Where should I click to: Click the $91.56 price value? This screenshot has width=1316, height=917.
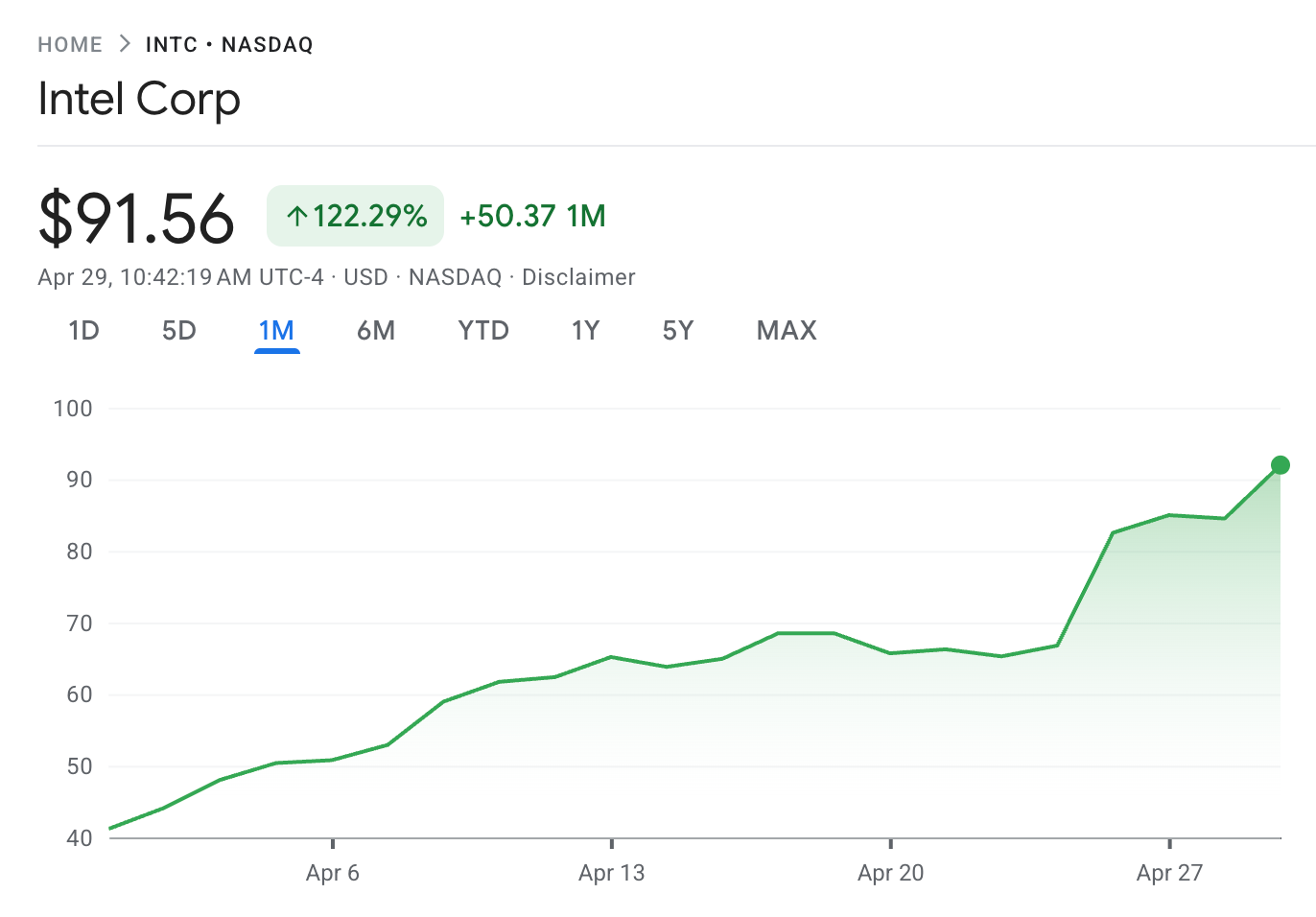136,218
